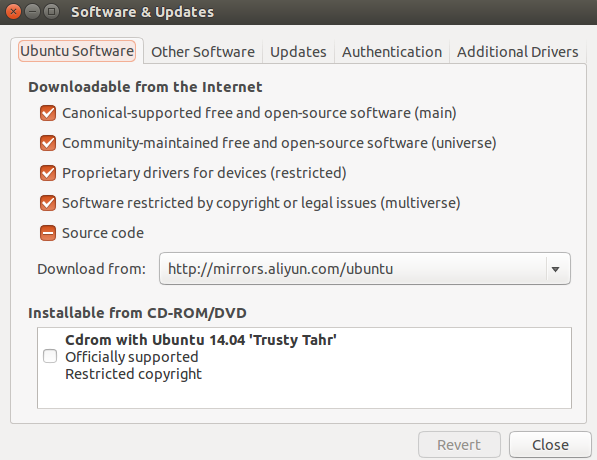Click the mirrors.aliyun.com server combo box

tap(365, 269)
